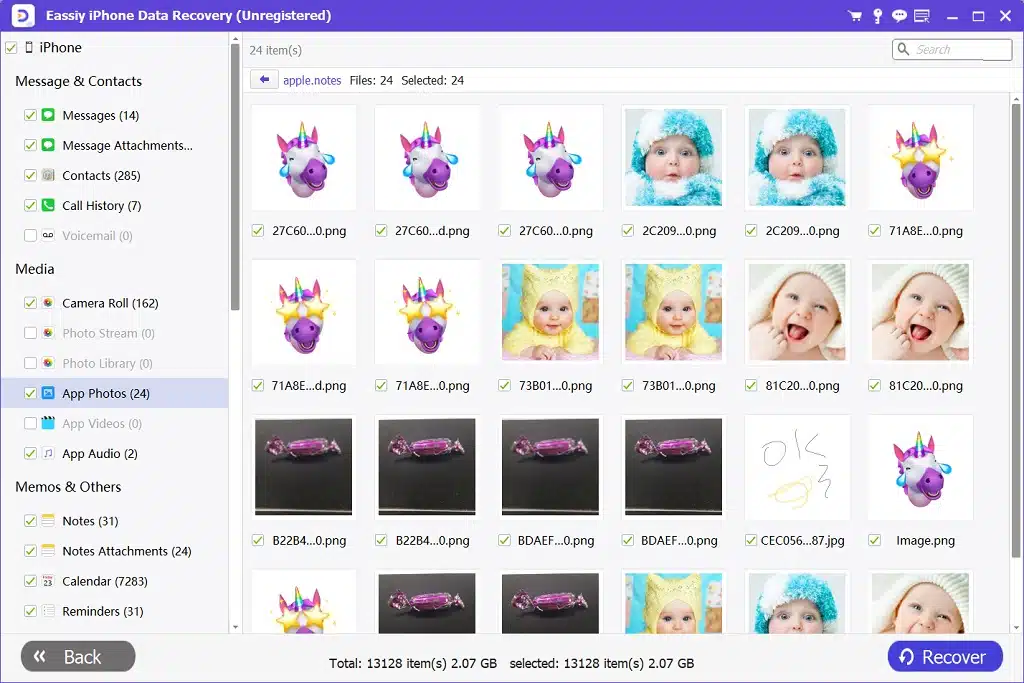Click the Contacts address book icon

point(47,176)
